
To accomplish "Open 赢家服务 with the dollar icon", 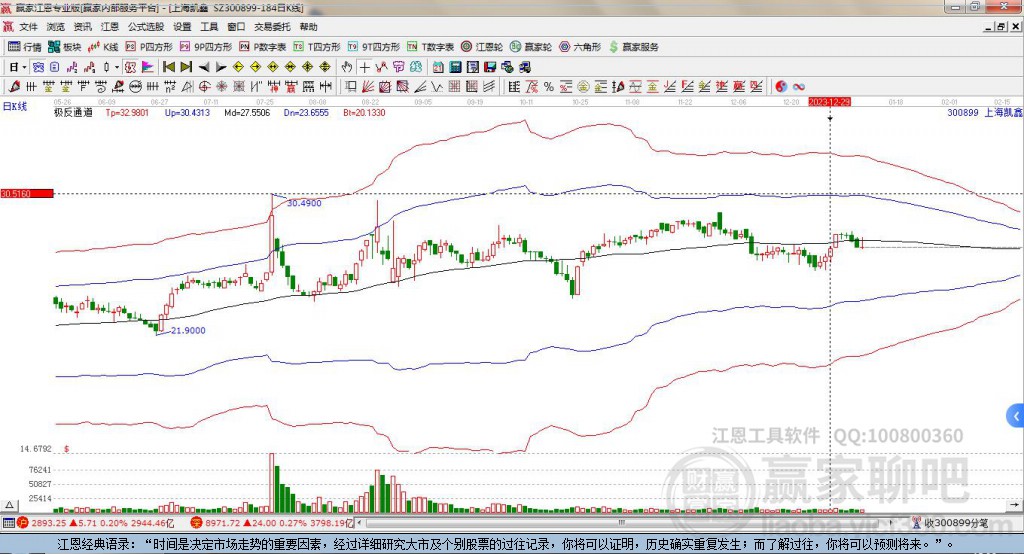I will point(633,47).
